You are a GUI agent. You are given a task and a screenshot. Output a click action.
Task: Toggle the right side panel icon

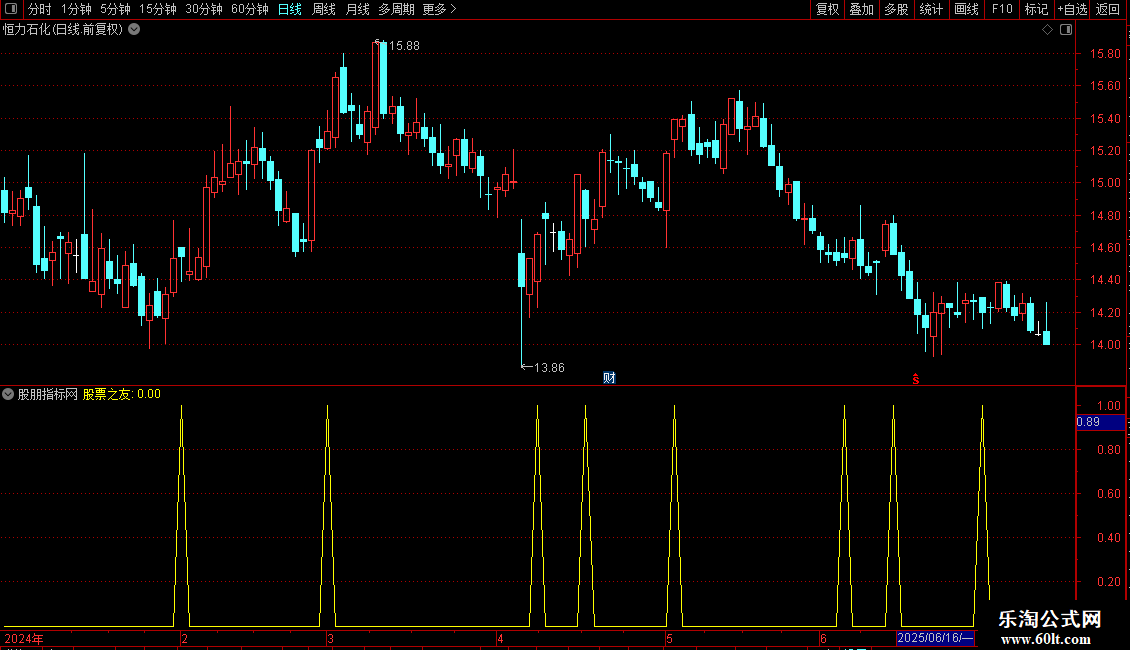pyautogui.click(x=1066, y=30)
